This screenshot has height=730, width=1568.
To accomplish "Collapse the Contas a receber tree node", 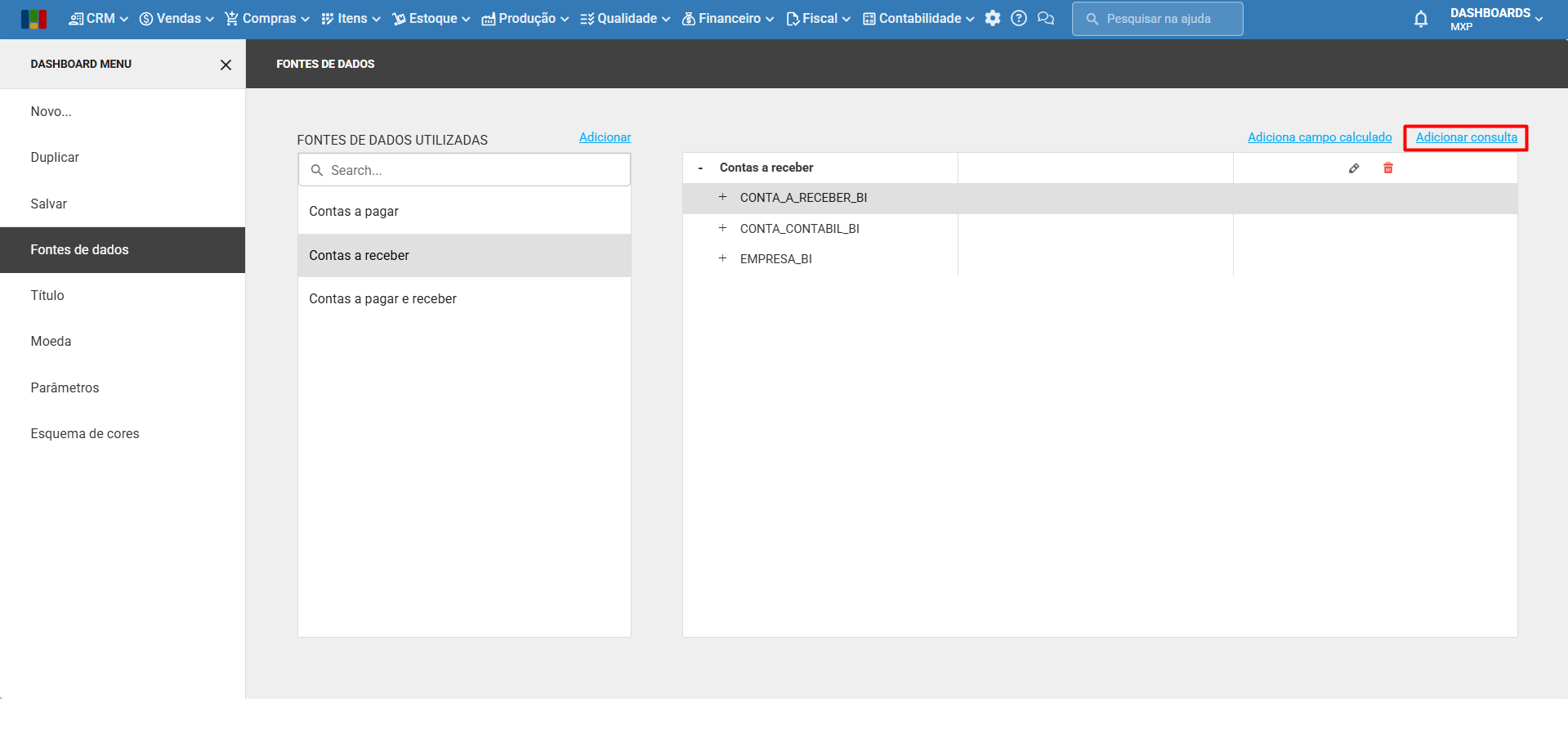I will 700,168.
